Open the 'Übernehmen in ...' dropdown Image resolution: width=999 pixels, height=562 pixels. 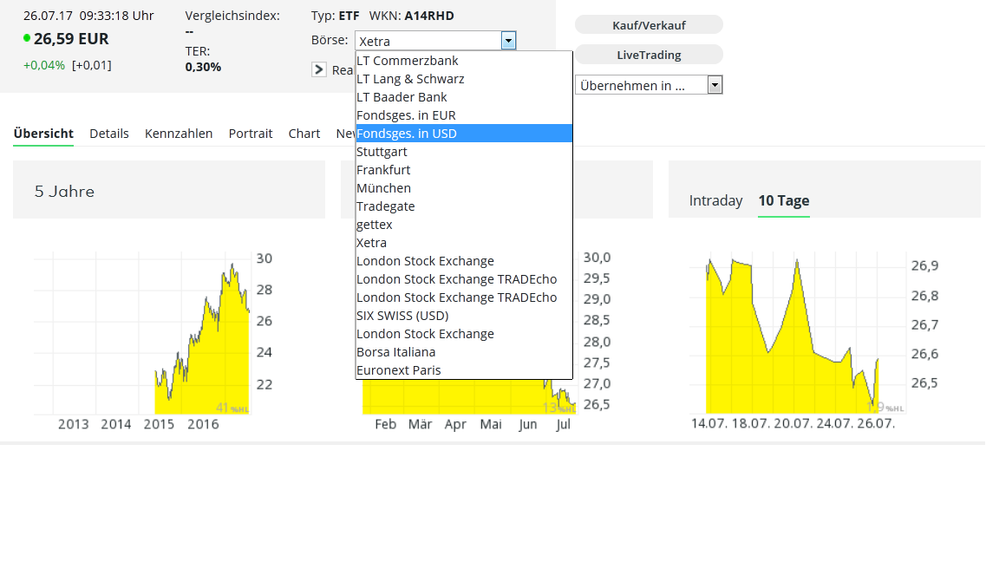click(x=648, y=86)
